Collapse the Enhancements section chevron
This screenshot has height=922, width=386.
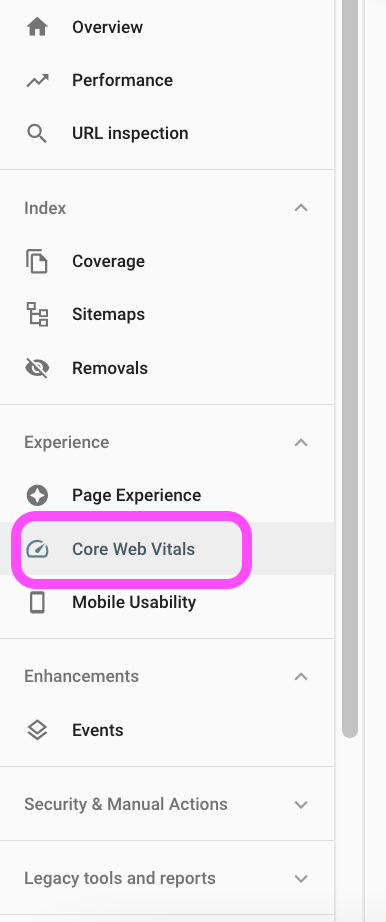301,676
